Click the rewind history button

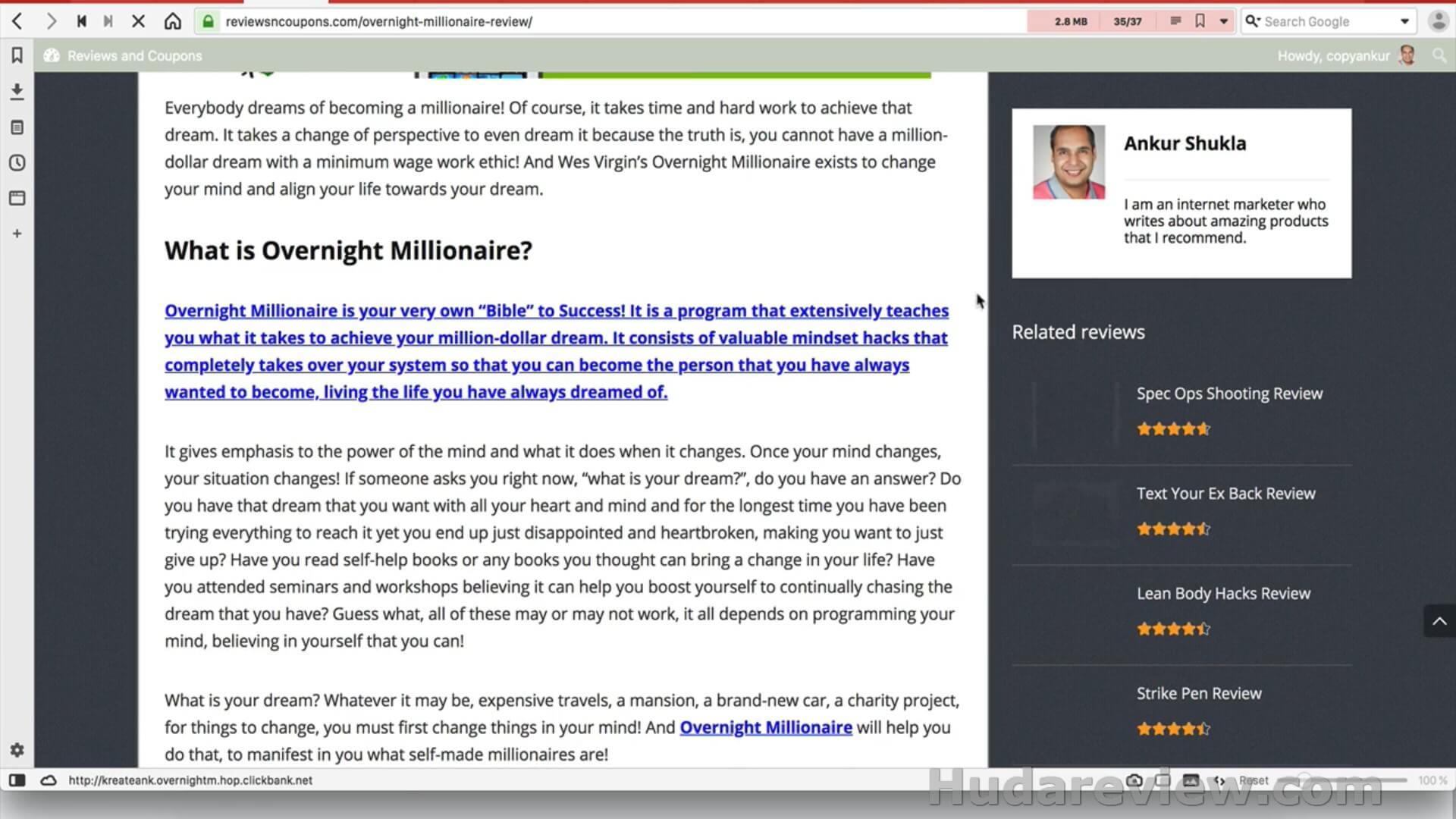tap(81, 21)
